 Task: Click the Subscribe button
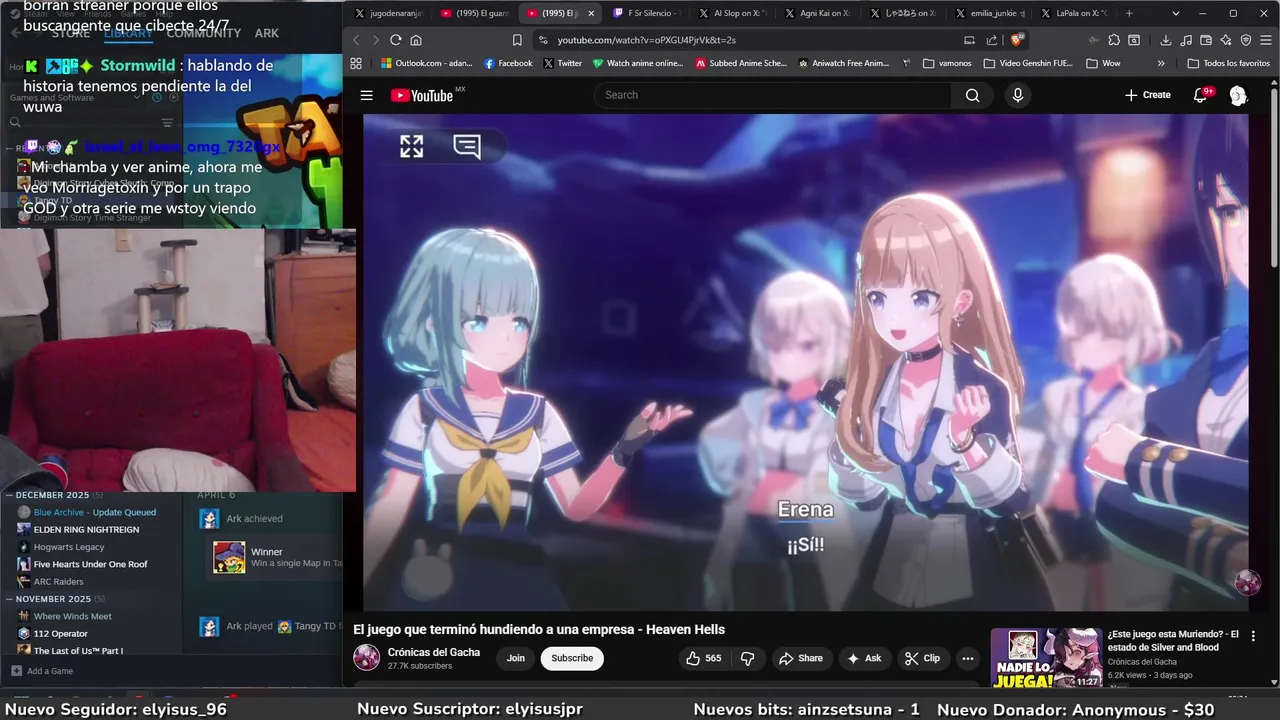click(572, 658)
